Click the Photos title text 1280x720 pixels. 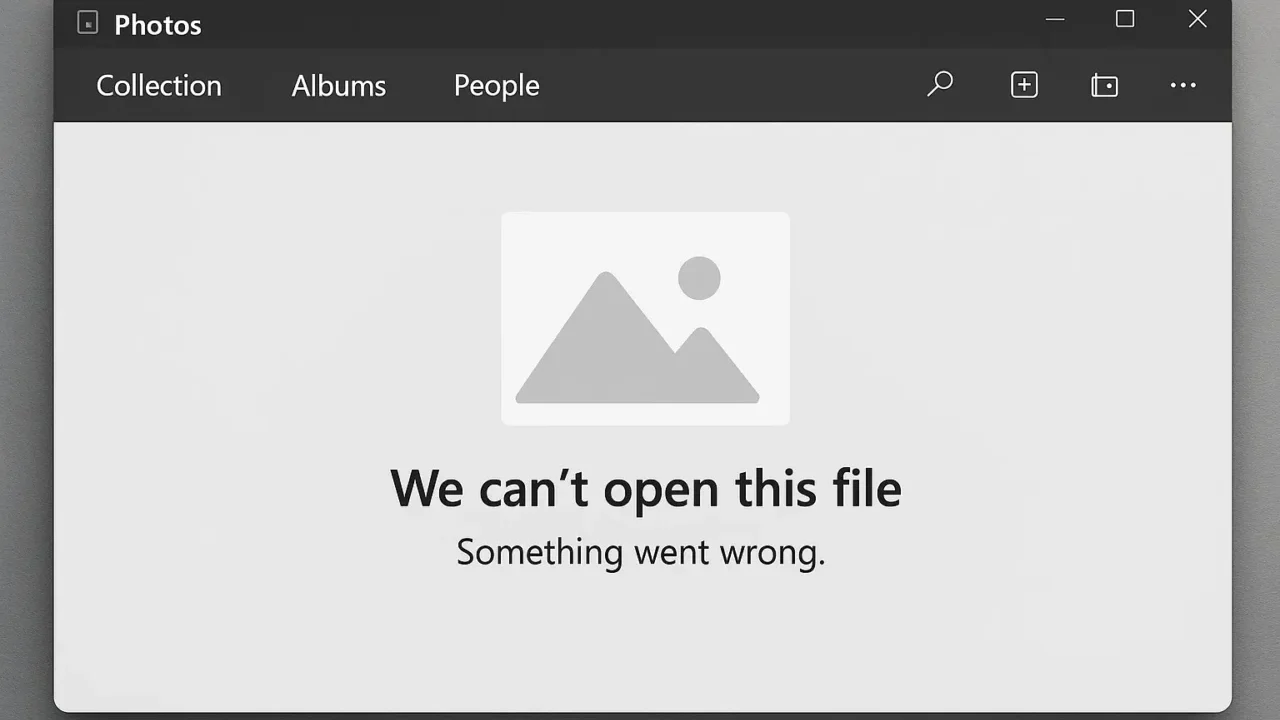pyautogui.click(x=158, y=25)
